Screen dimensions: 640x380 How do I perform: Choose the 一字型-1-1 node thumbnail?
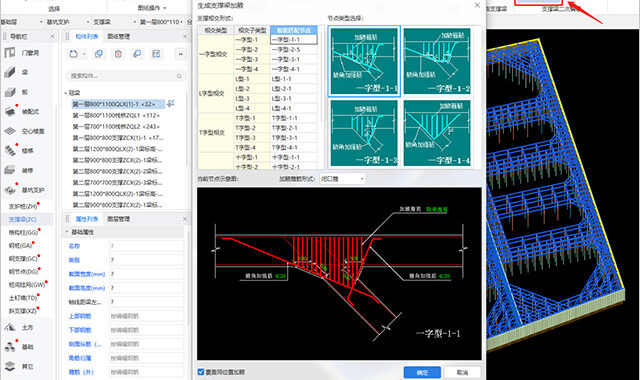click(364, 61)
